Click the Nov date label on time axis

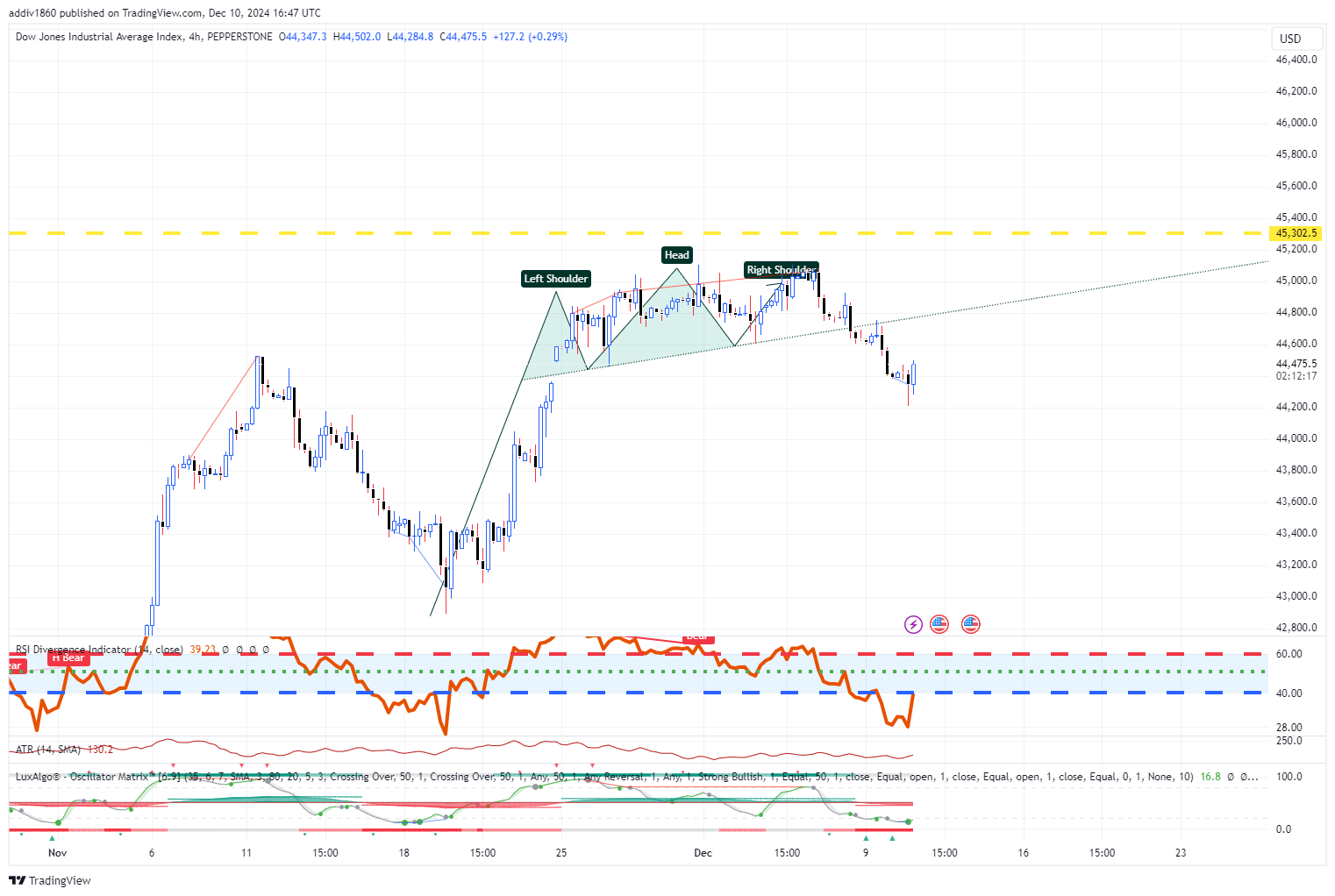[x=57, y=853]
